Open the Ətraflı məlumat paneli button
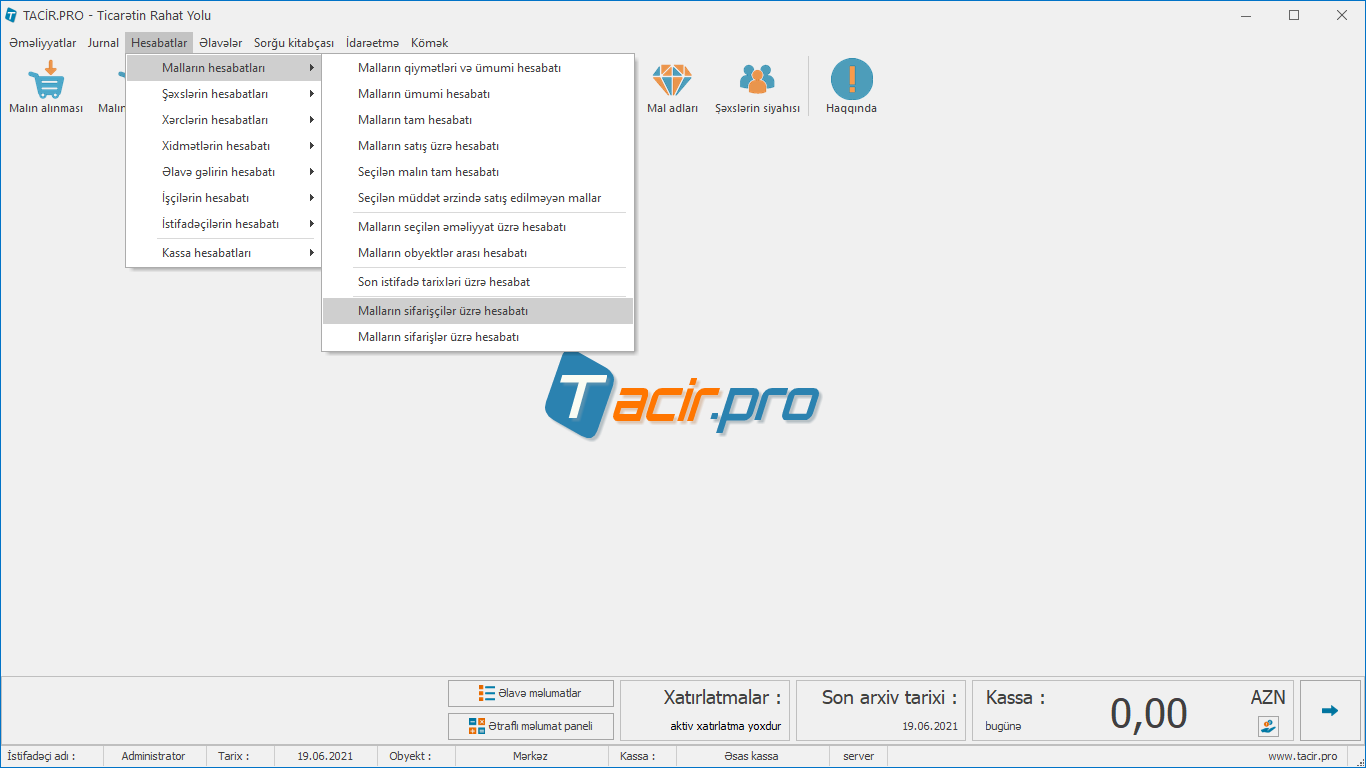The width and height of the screenshot is (1366, 768). [531, 726]
